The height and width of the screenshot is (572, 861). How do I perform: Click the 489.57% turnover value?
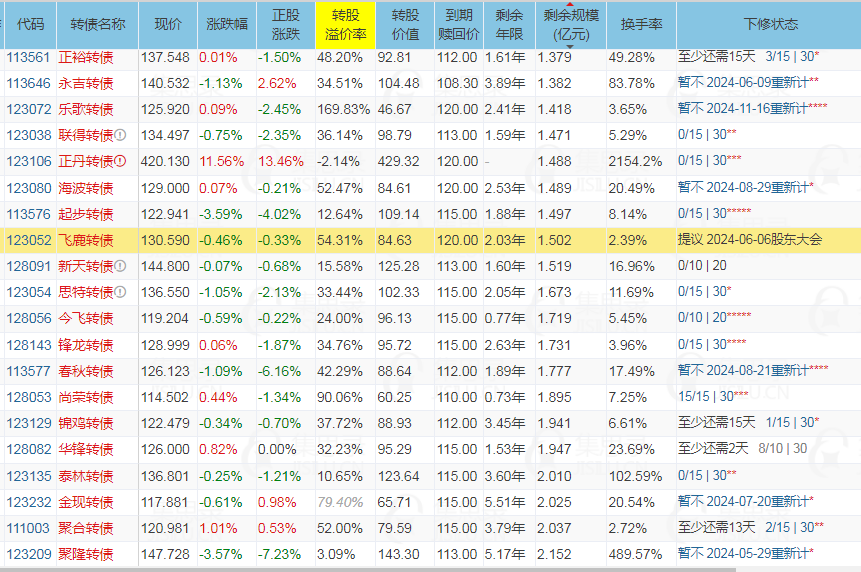635,554
